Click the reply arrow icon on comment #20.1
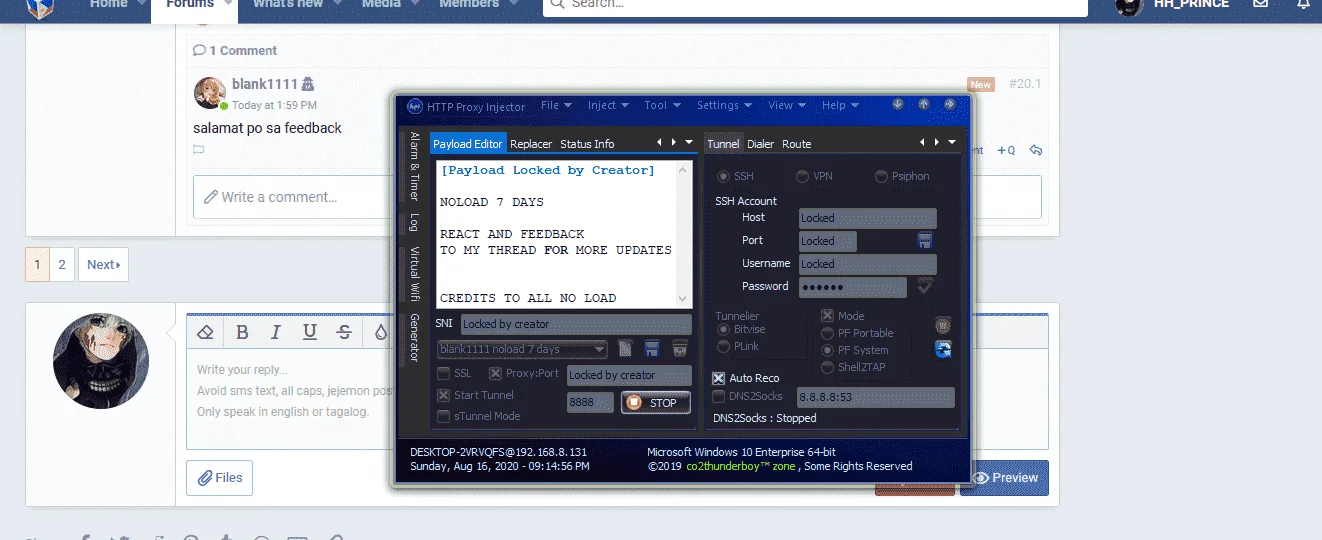The height and width of the screenshot is (540, 1322). click(x=1036, y=150)
